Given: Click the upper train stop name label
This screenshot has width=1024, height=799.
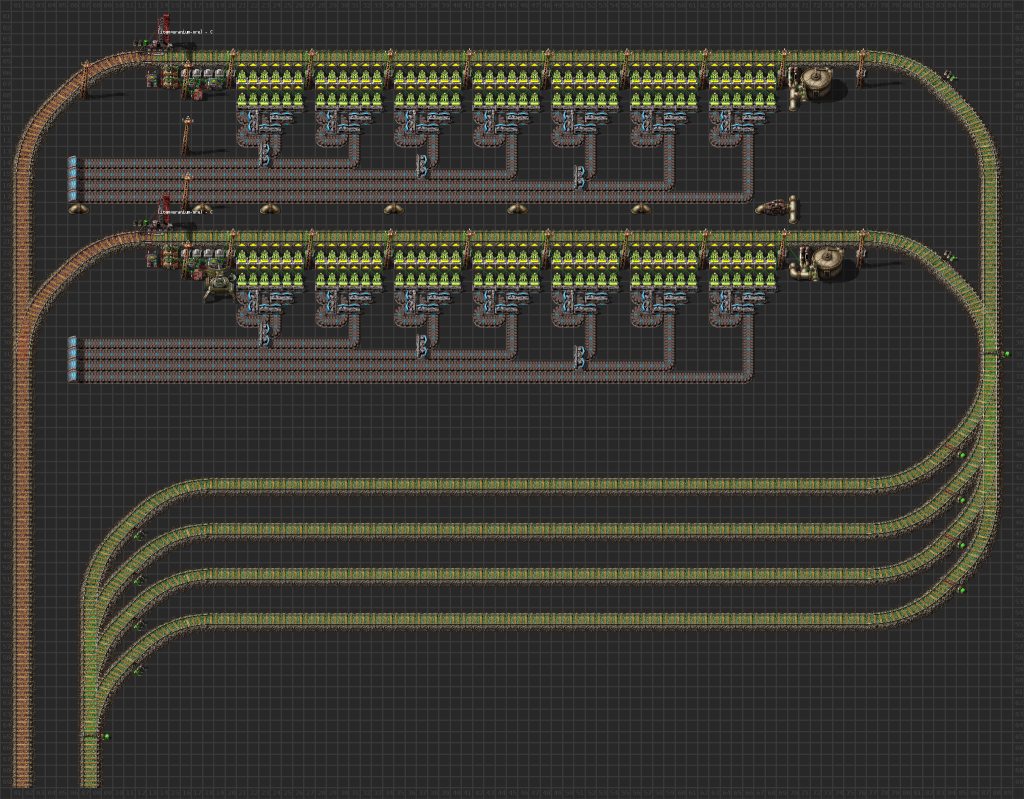Looking at the screenshot, I should click(x=185, y=31).
